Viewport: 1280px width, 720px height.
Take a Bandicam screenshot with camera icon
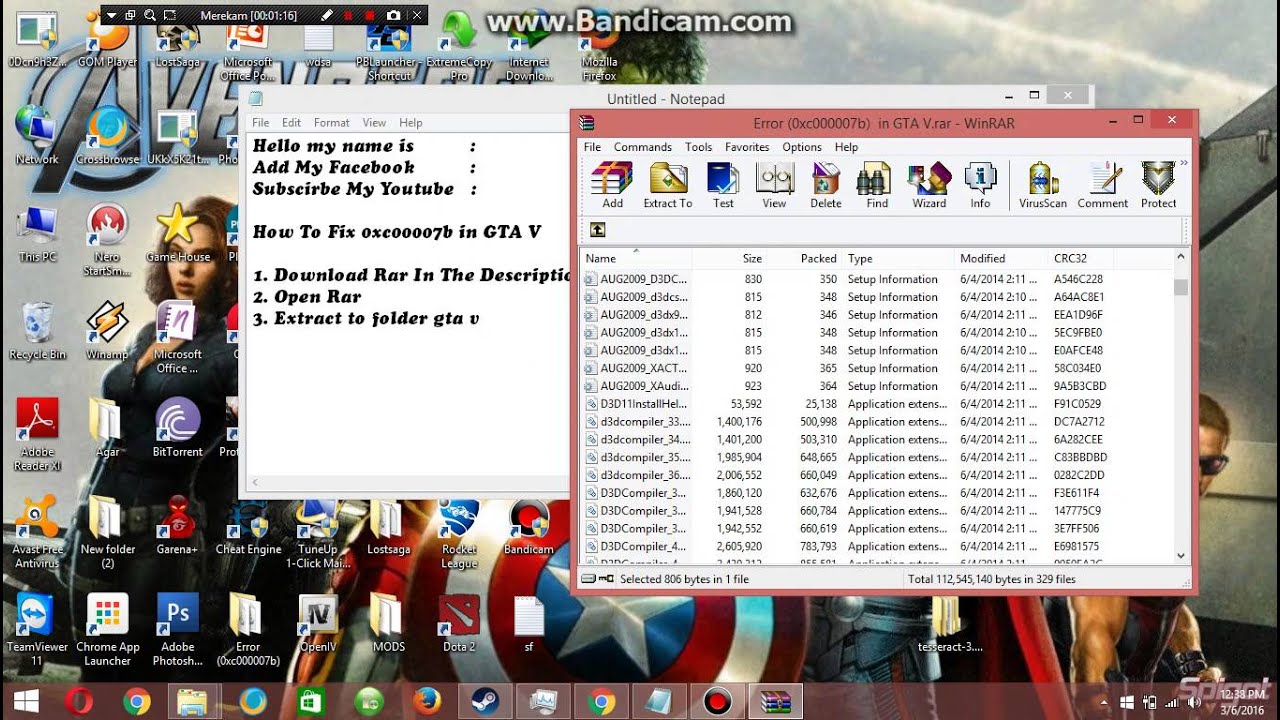(x=393, y=16)
